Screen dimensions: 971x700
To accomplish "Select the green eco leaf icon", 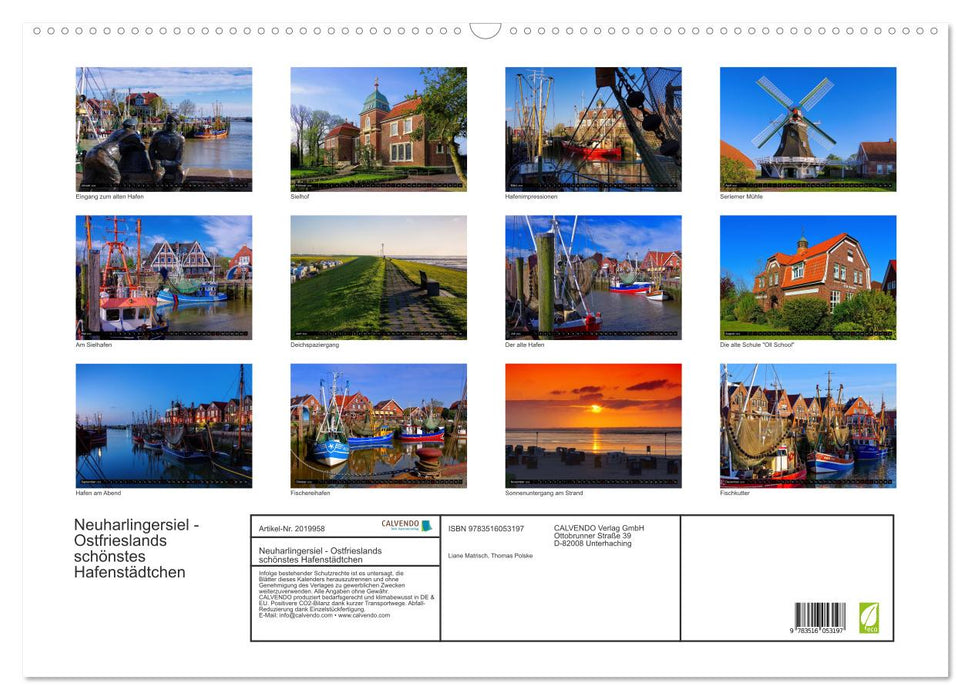I will (x=869, y=618).
